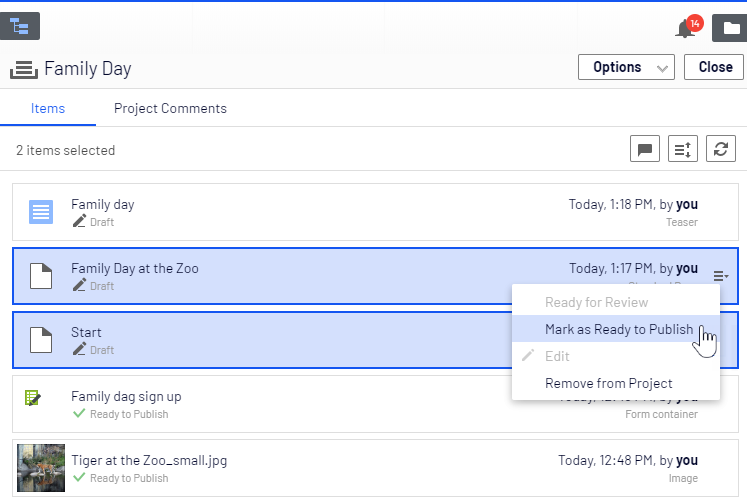Choose Mark as Ready to Publish
Viewport: 747px width, 502px height.
point(618,329)
